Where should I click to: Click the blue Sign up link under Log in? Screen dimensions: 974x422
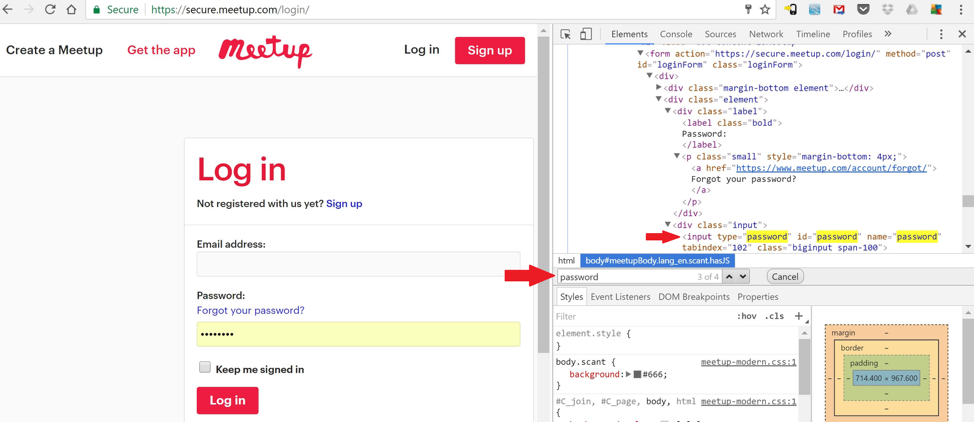tap(344, 203)
